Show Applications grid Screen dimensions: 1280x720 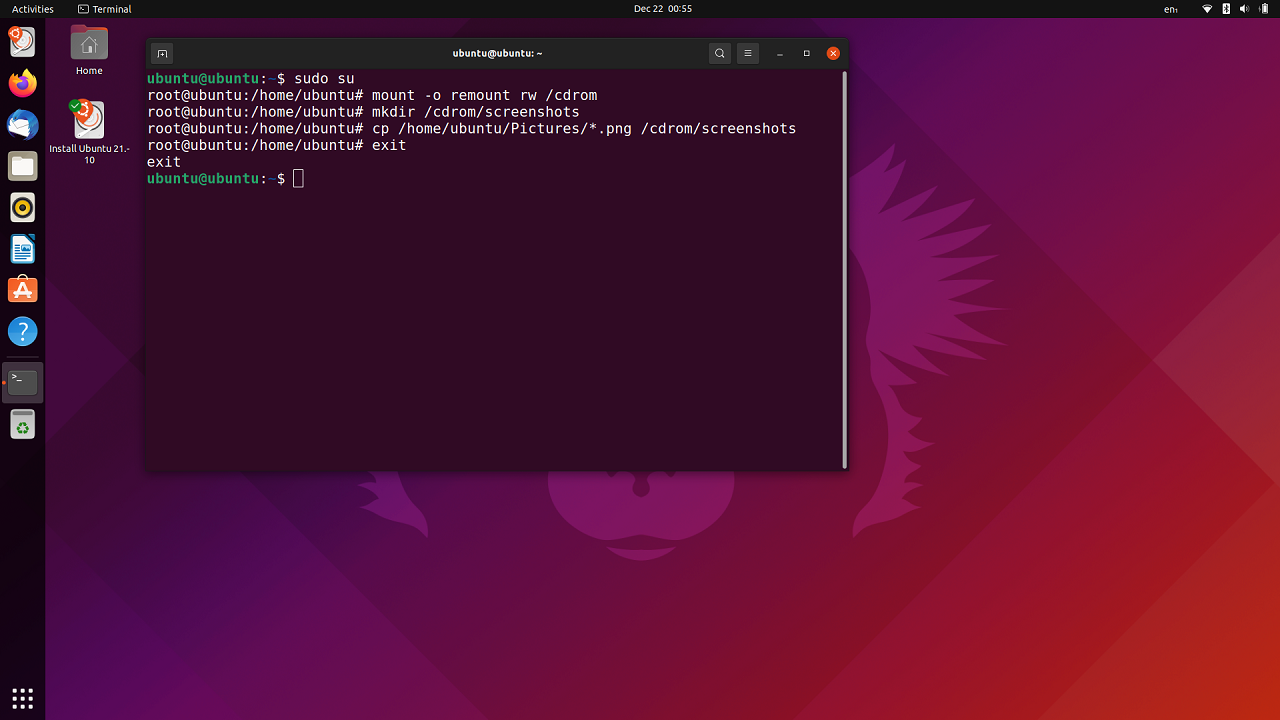(x=22, y=698)
